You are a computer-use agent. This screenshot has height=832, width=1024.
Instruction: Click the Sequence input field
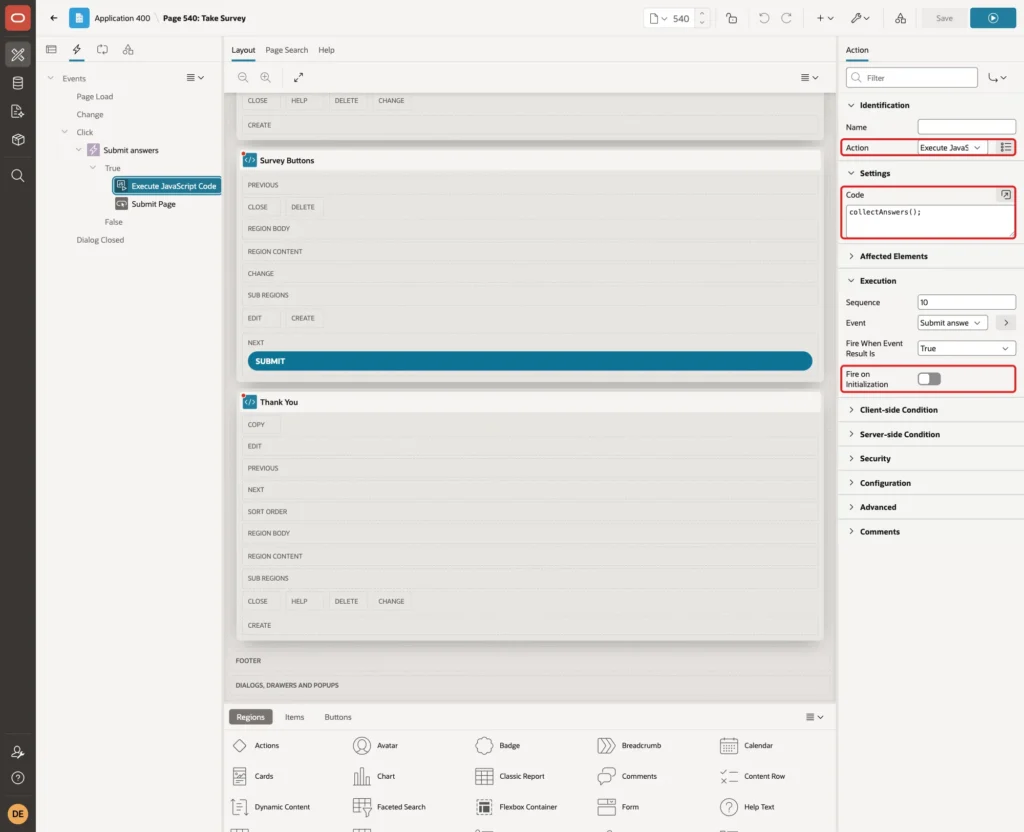pos(966,302)
